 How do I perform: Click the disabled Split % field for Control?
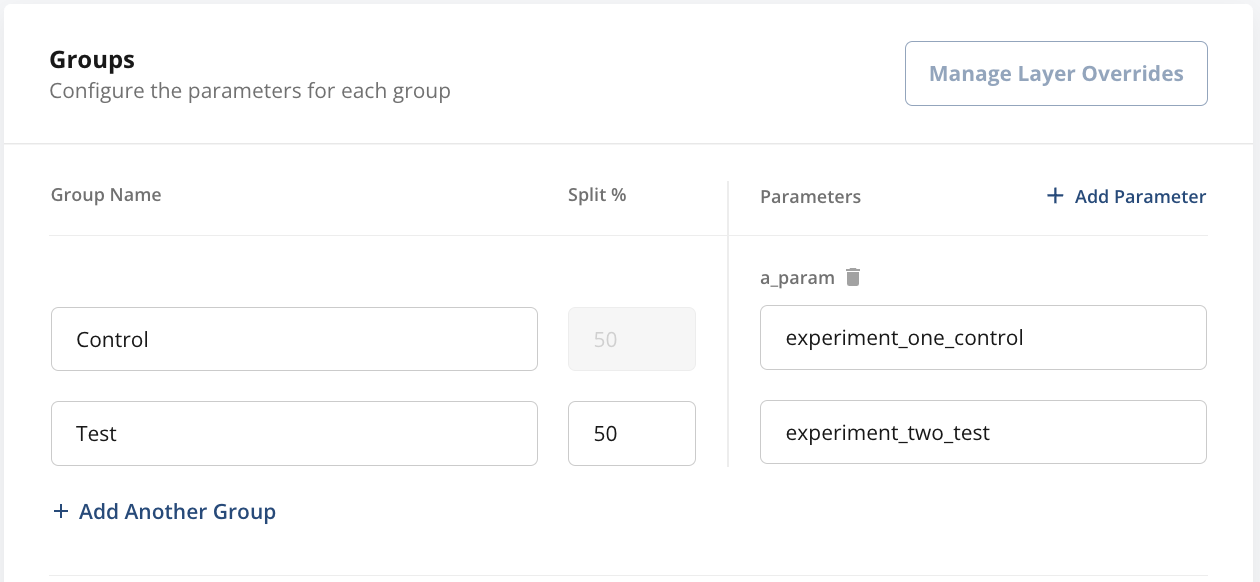coord(631,338)
